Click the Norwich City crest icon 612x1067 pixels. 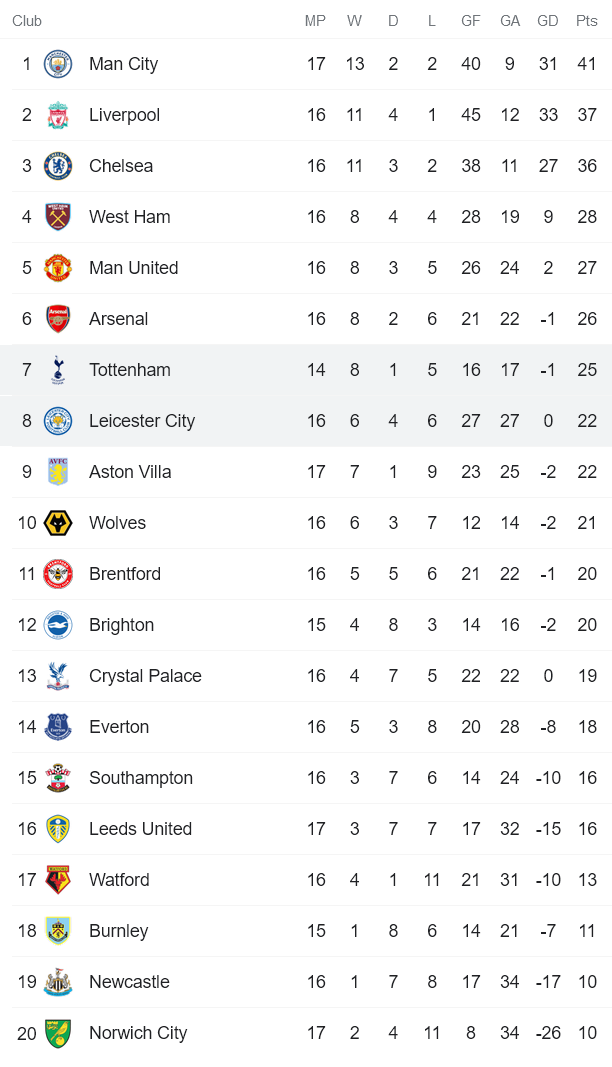(58, 1033)
